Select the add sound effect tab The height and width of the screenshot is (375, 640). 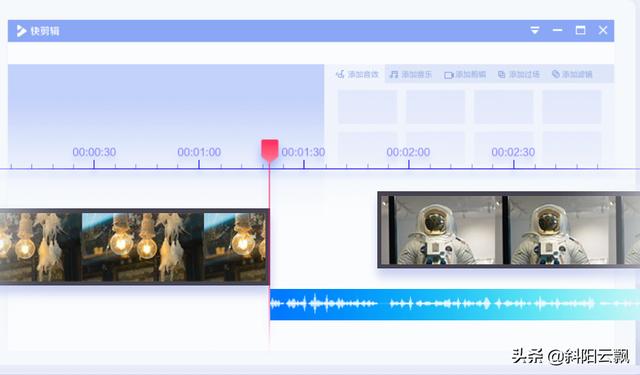357,74
